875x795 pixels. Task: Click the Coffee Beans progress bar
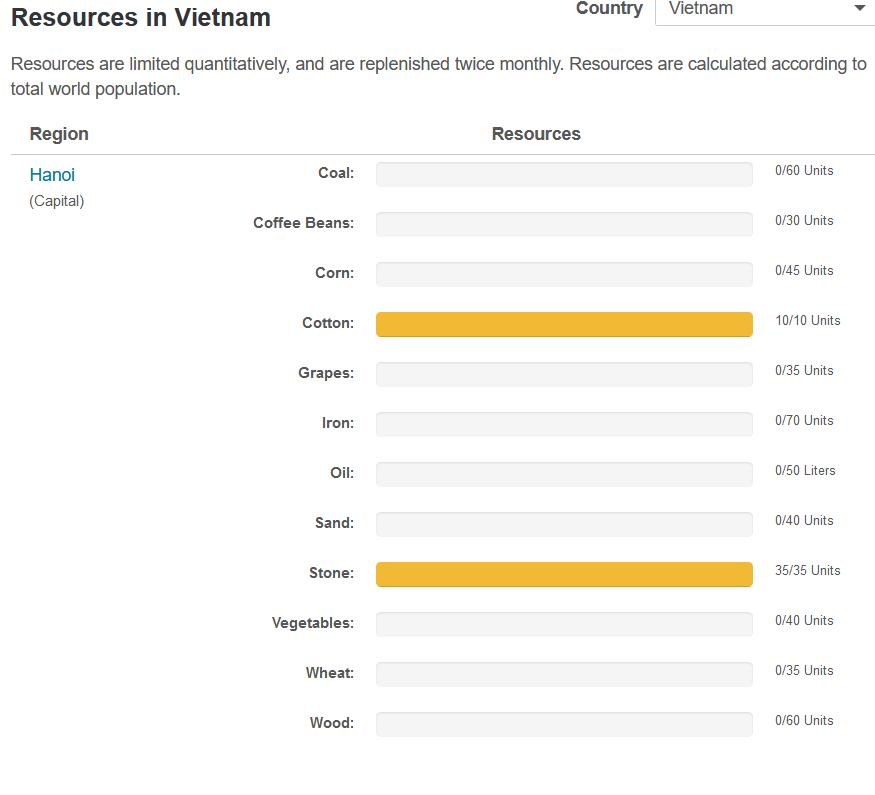tap(564, 224)
